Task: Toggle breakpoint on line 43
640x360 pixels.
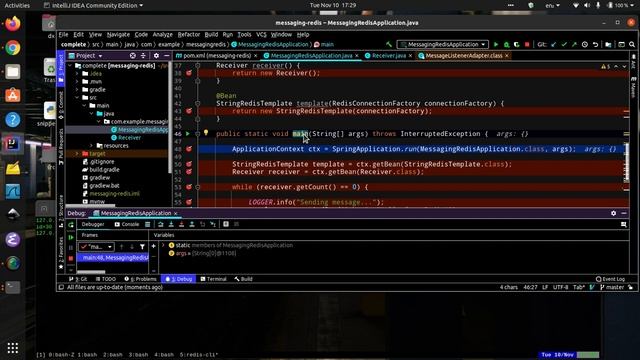Action: tap(189, 111)
